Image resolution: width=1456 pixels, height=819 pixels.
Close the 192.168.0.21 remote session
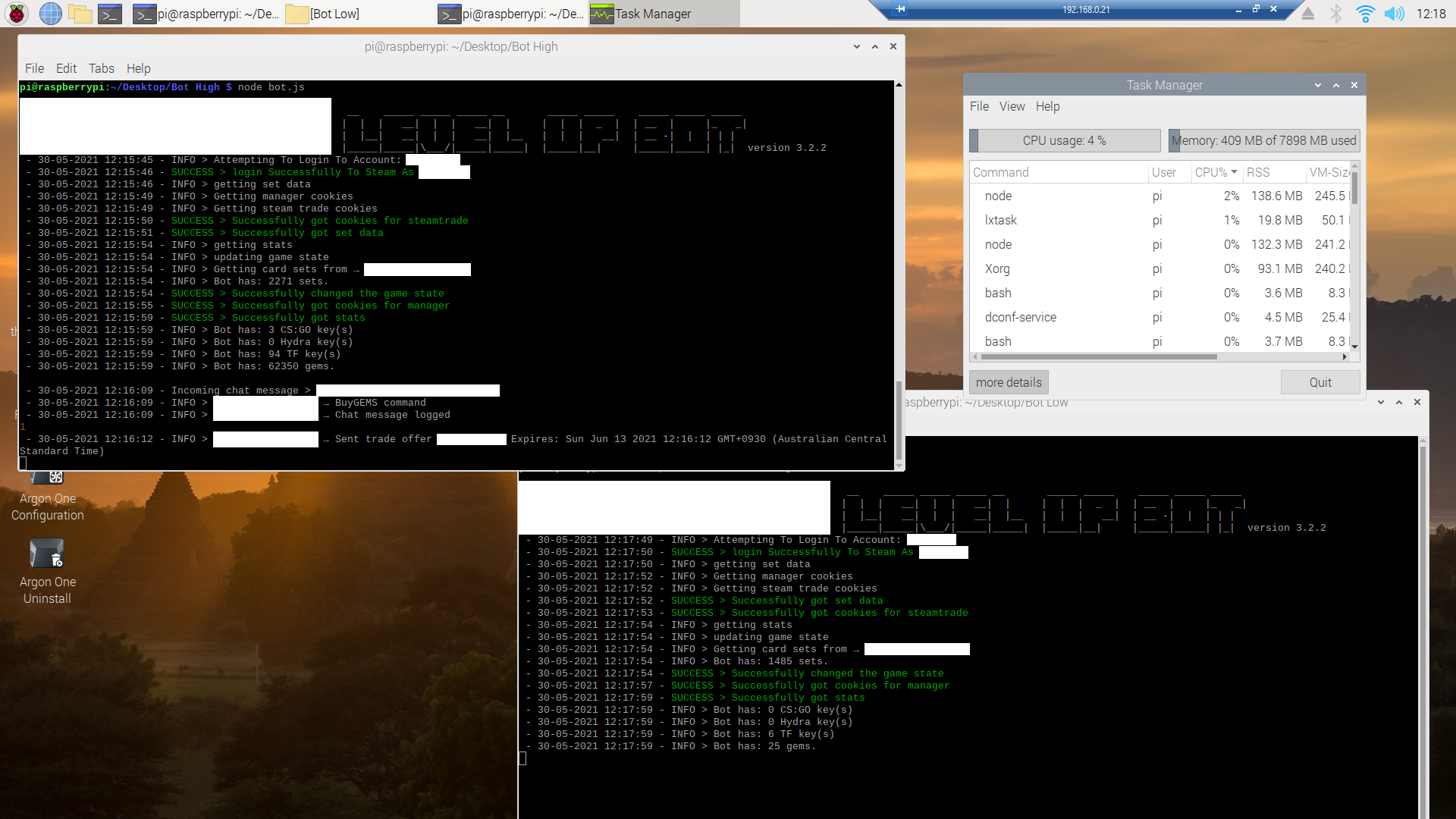pyautogui.click(x=1273, y=9)
